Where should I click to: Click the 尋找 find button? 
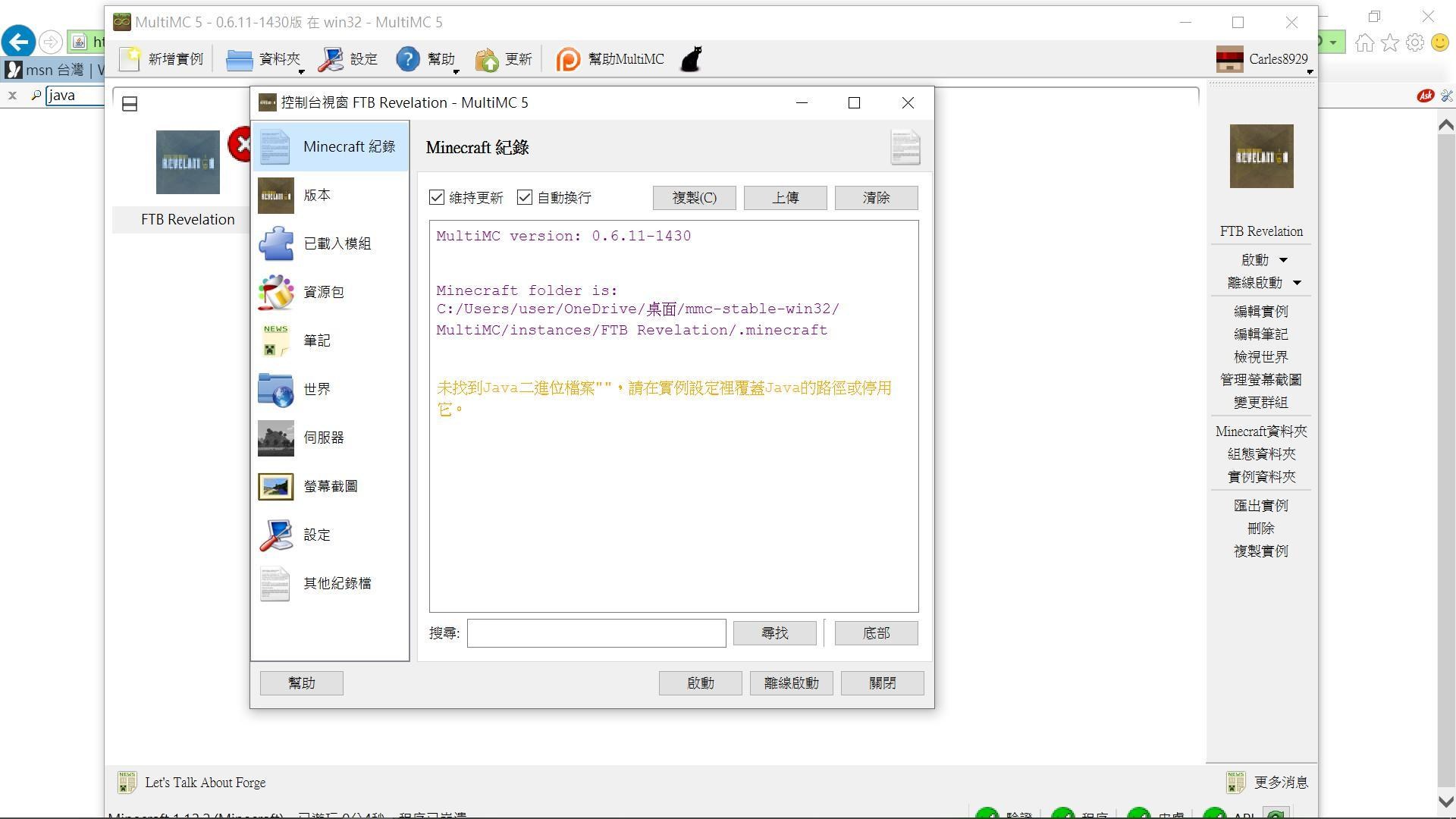775,633
